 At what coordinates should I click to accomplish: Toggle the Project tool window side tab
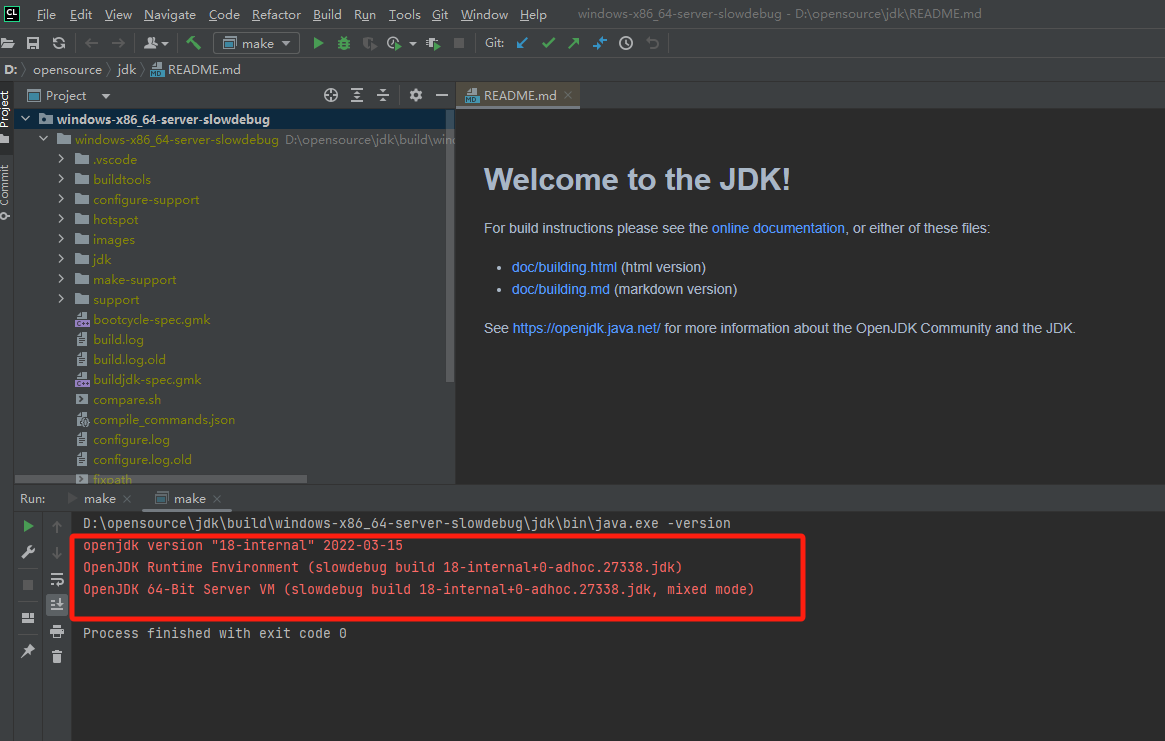click(x=5, y=117)
